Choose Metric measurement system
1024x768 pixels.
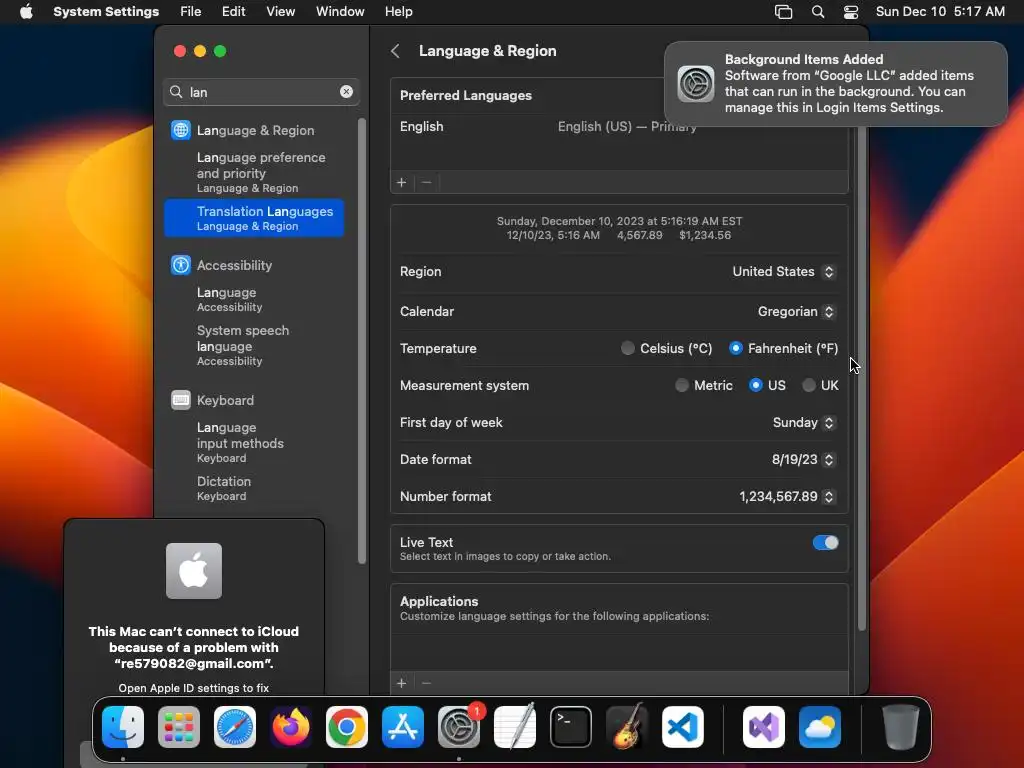(682, 385)
